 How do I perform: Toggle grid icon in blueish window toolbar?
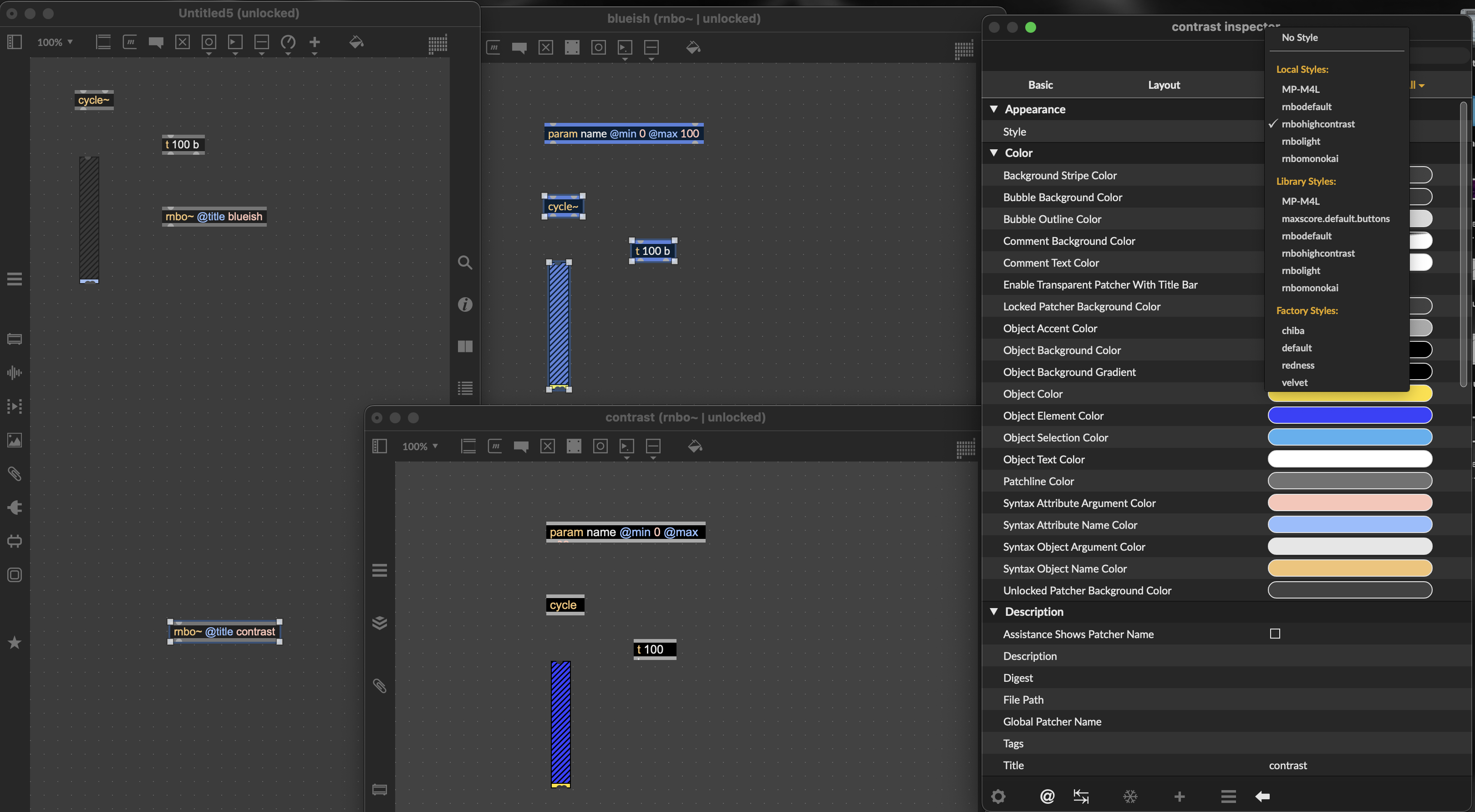(964, 50)
